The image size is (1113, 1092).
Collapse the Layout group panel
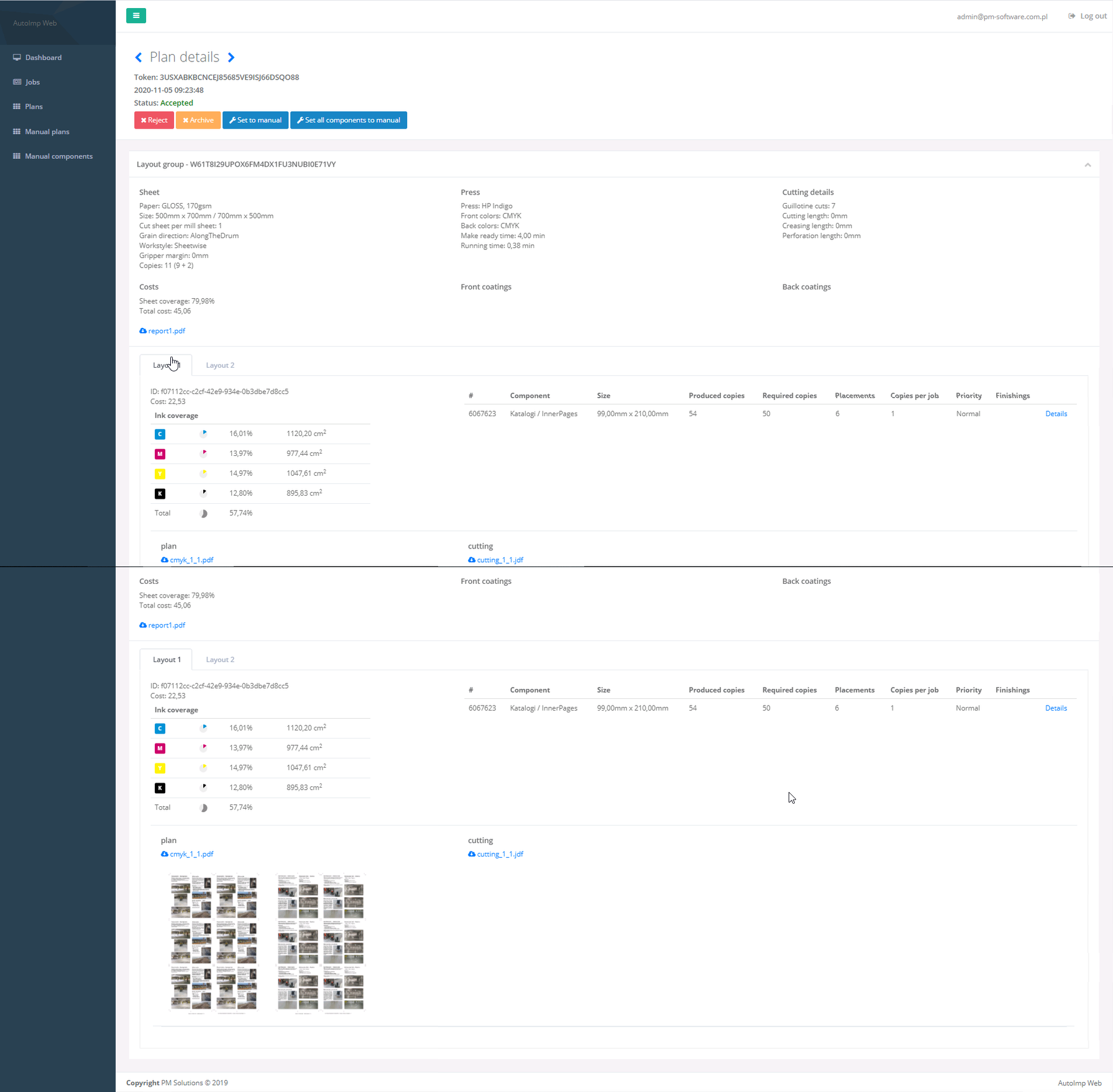click(x=1088, y=165)
